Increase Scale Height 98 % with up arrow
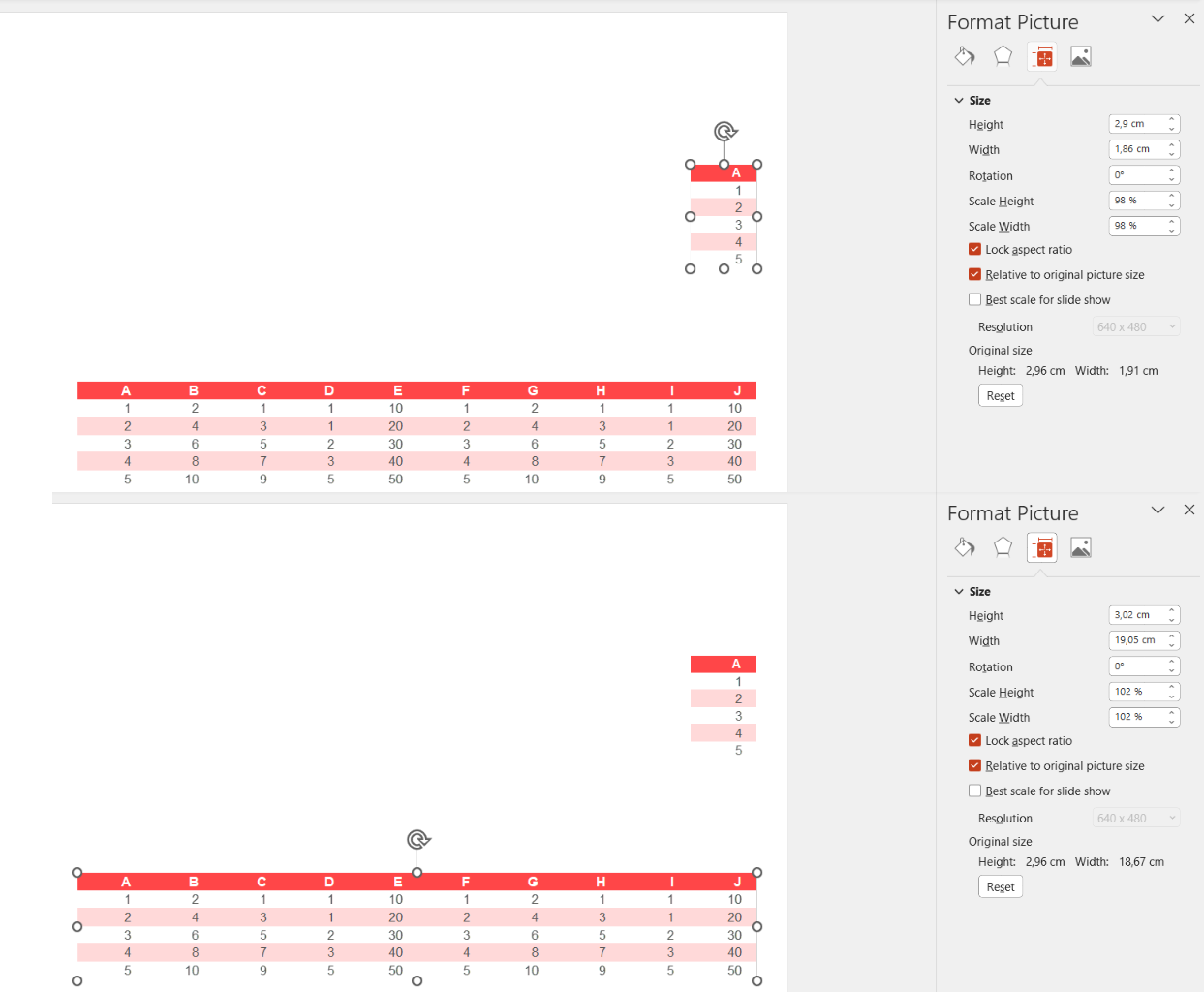Screen dimensions: 1204x992 tap(1172, 196)
